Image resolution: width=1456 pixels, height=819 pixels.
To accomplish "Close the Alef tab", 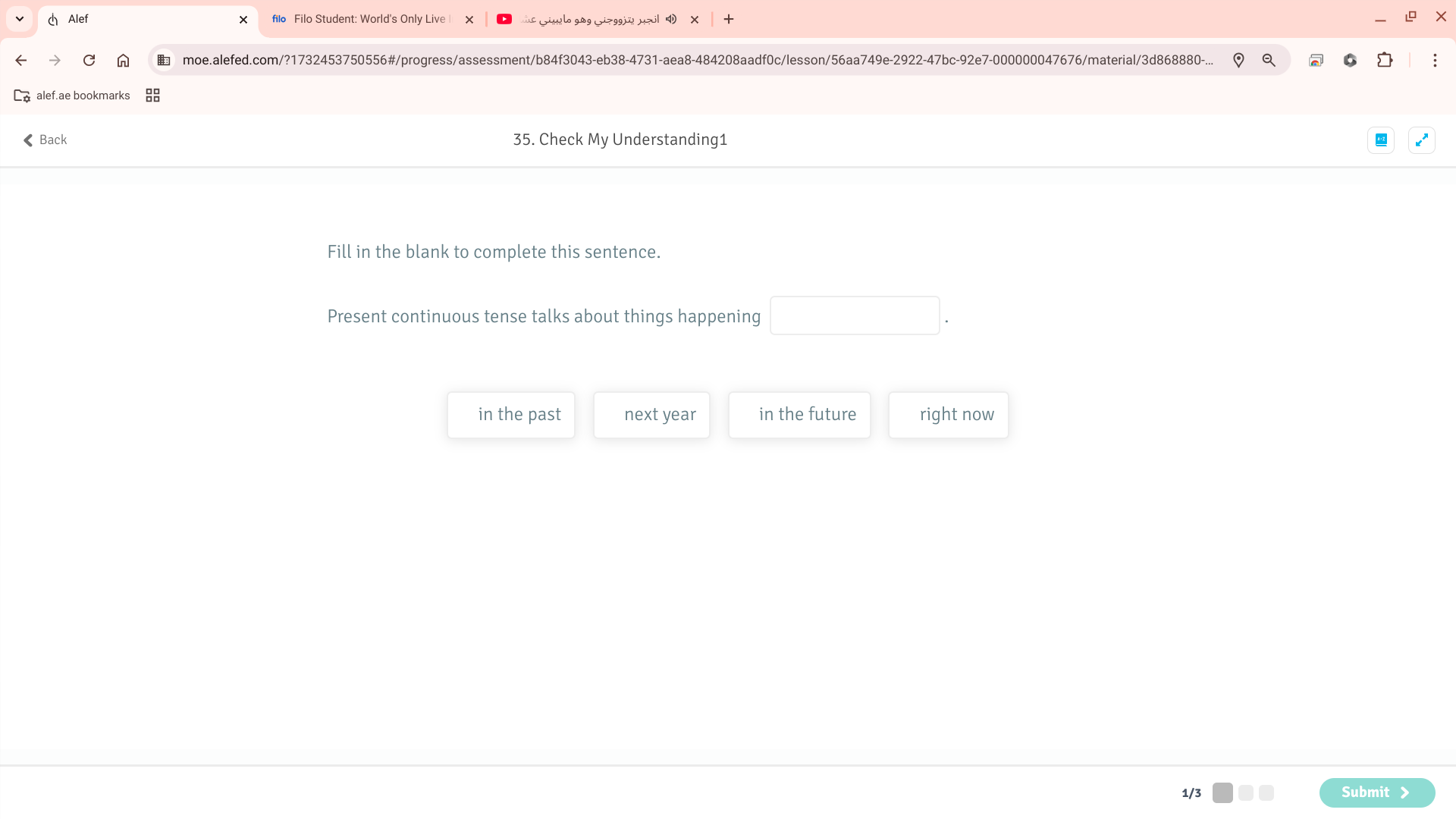I will [243, 20].
